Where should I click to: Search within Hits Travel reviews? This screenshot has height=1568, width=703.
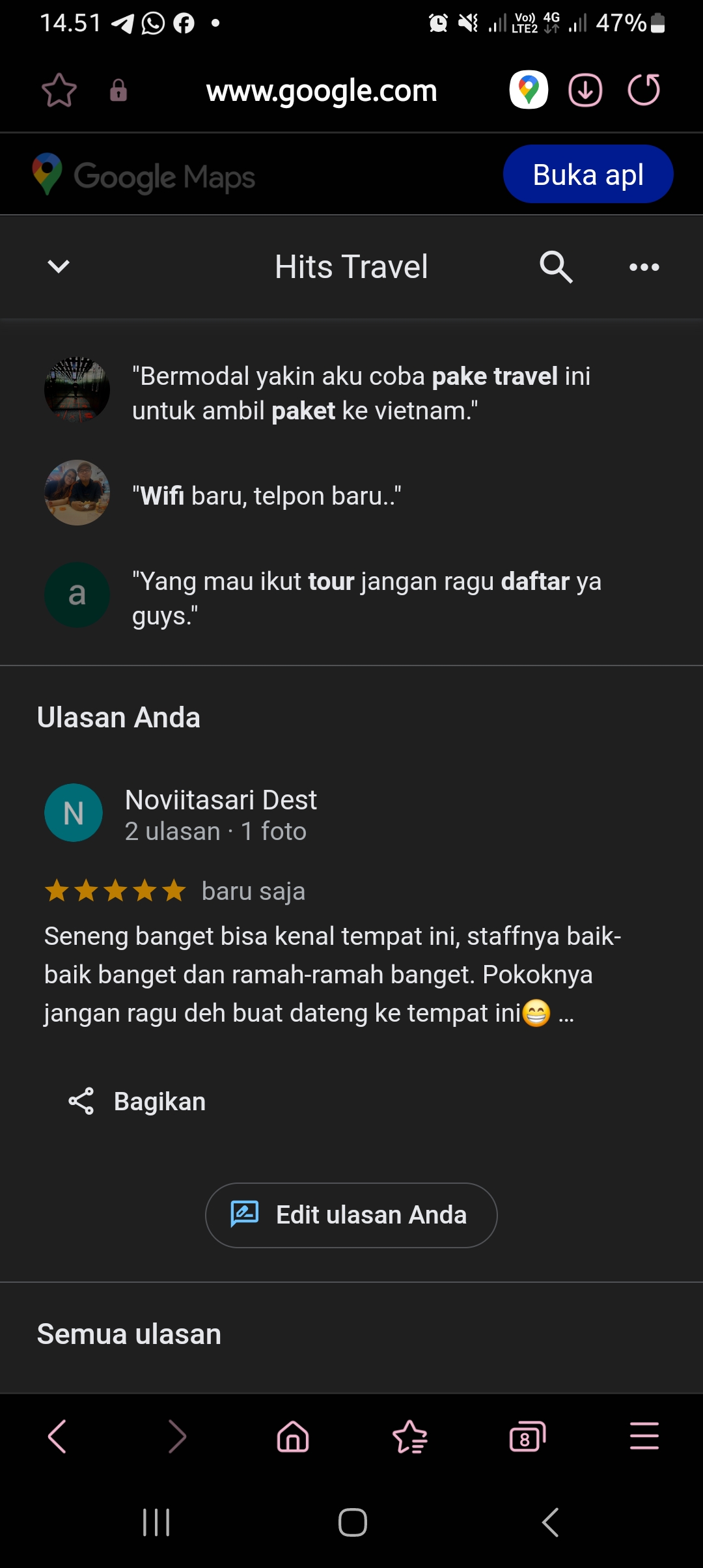(556, 267)
